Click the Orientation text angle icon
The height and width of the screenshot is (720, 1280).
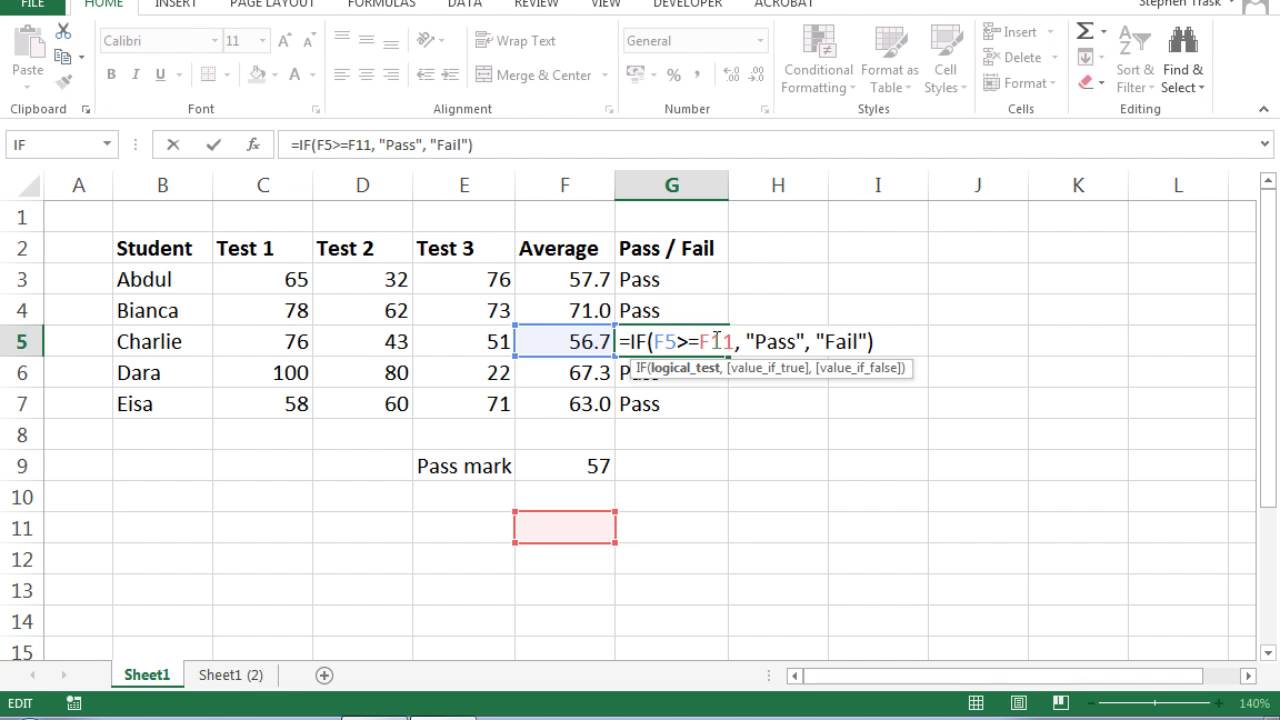(x=427, y=40)
